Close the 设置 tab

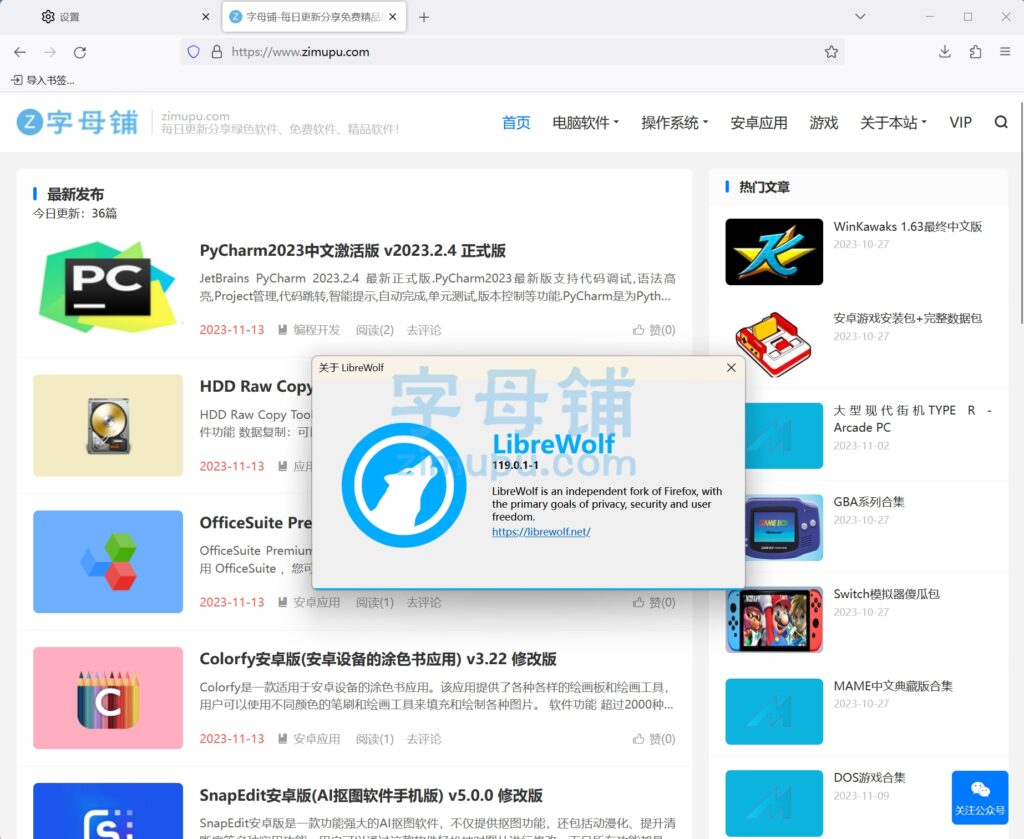pyautogui.click(x=206, y=17)
